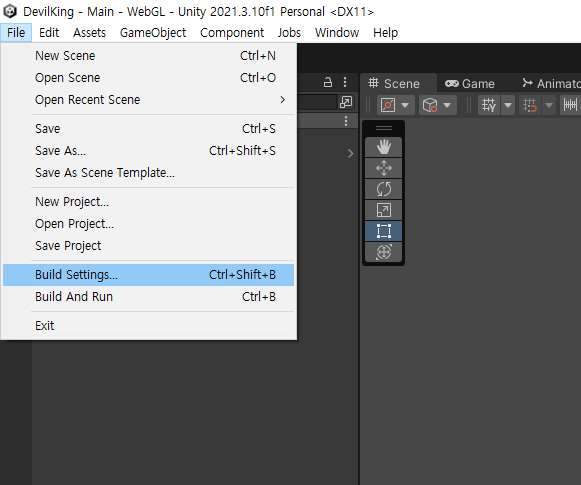This screenshot has height=485, width=581.
Task: Switch to the Animator tab
Action: coord(551,83)
